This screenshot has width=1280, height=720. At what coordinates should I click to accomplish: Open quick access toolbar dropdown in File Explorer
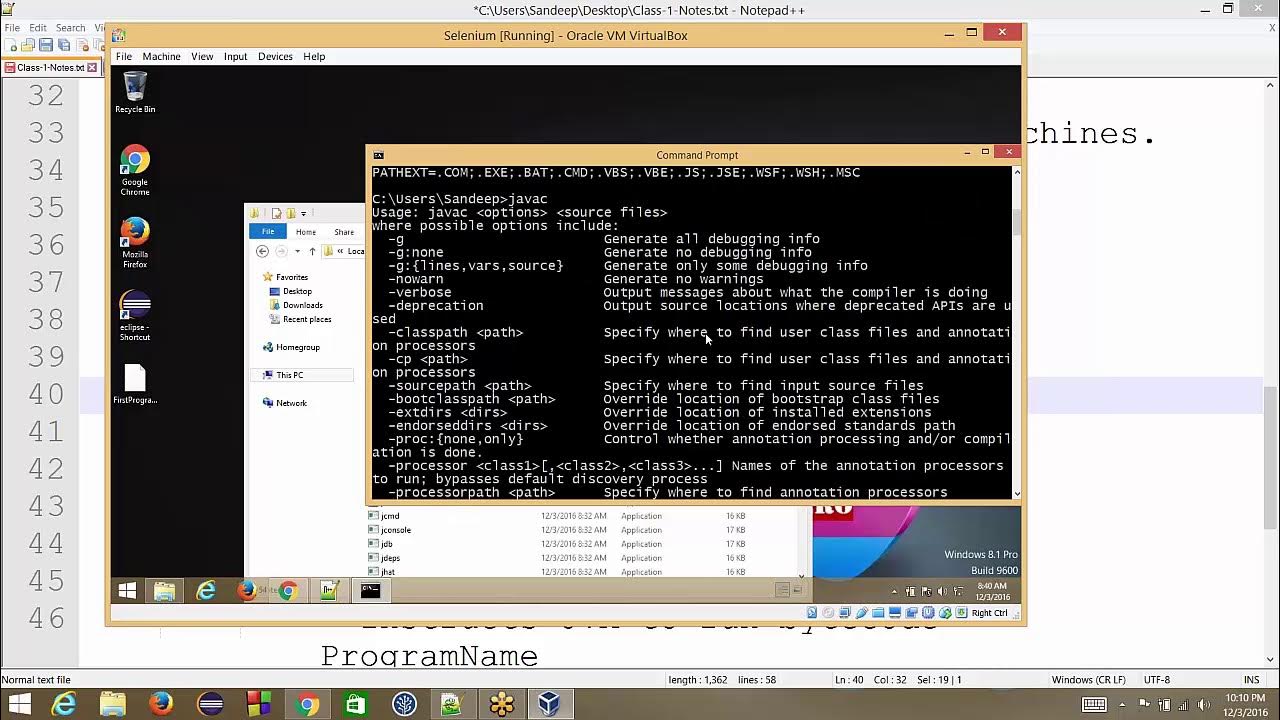coord(303,213)
